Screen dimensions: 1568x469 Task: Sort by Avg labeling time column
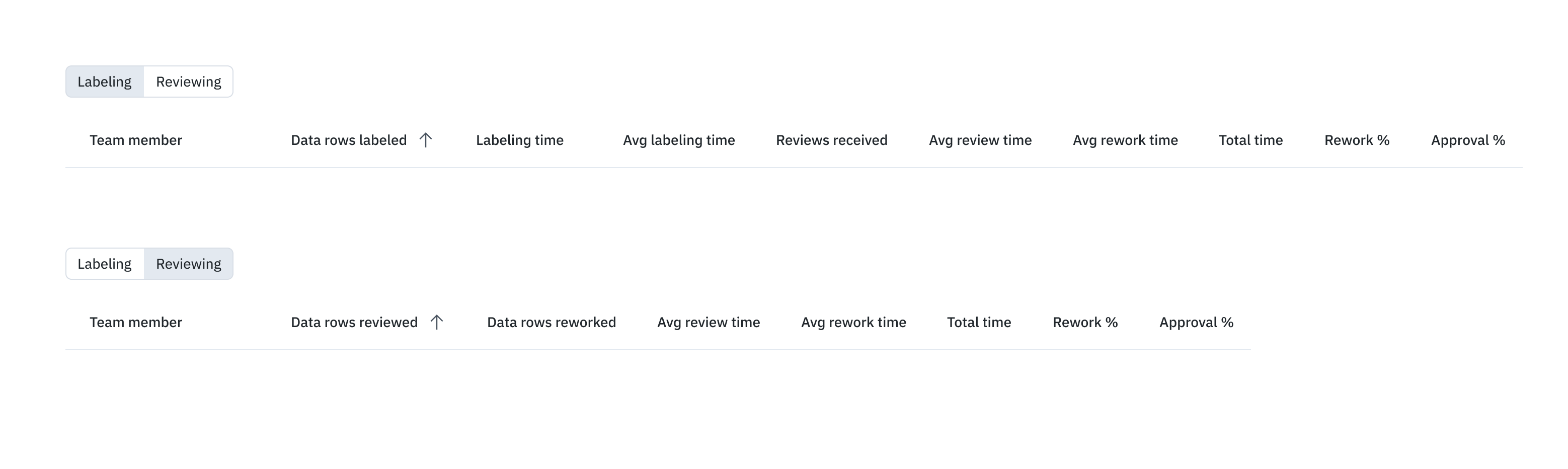pyautogui.click(x=679, y=141)
